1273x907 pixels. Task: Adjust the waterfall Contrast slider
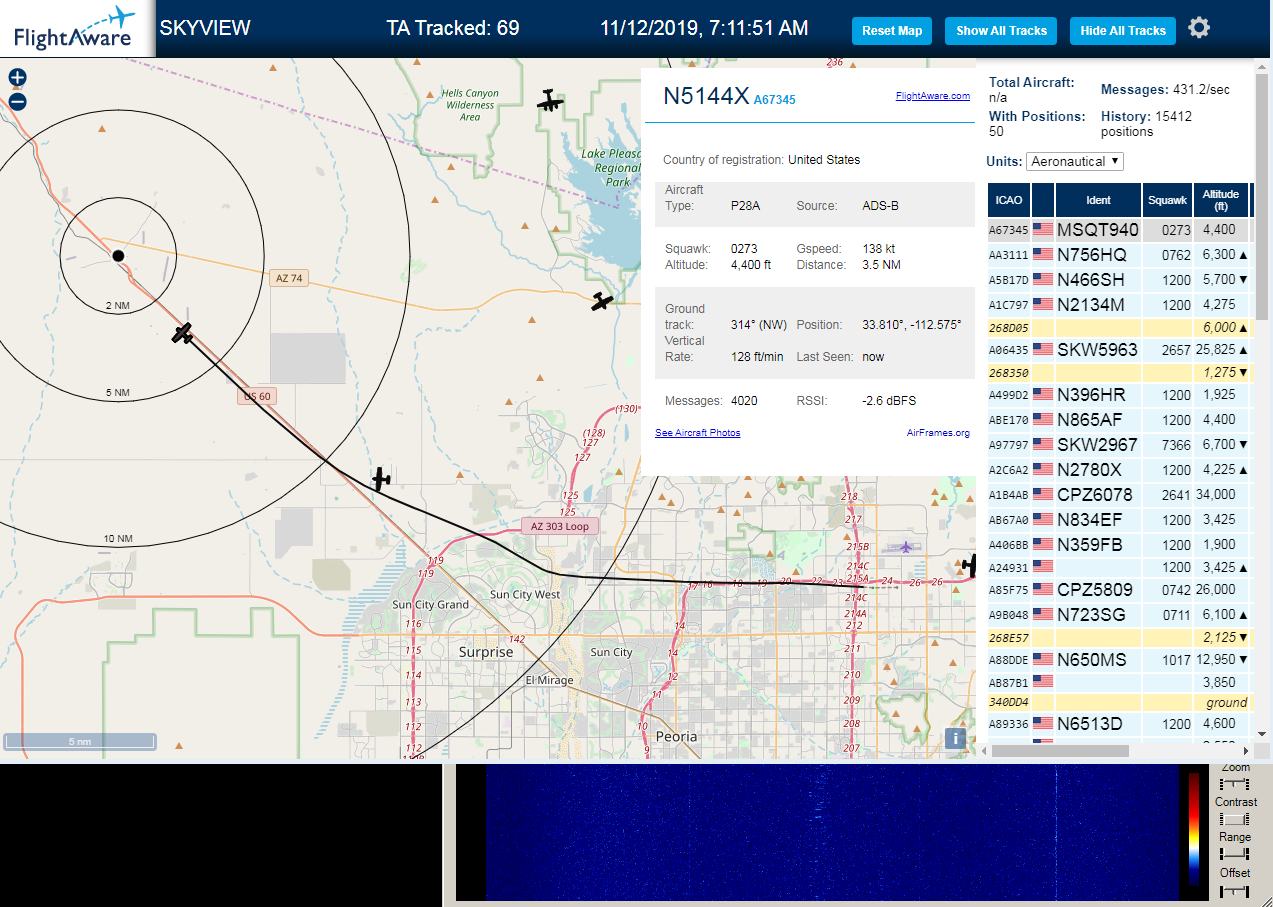(x=1235, y=819)
